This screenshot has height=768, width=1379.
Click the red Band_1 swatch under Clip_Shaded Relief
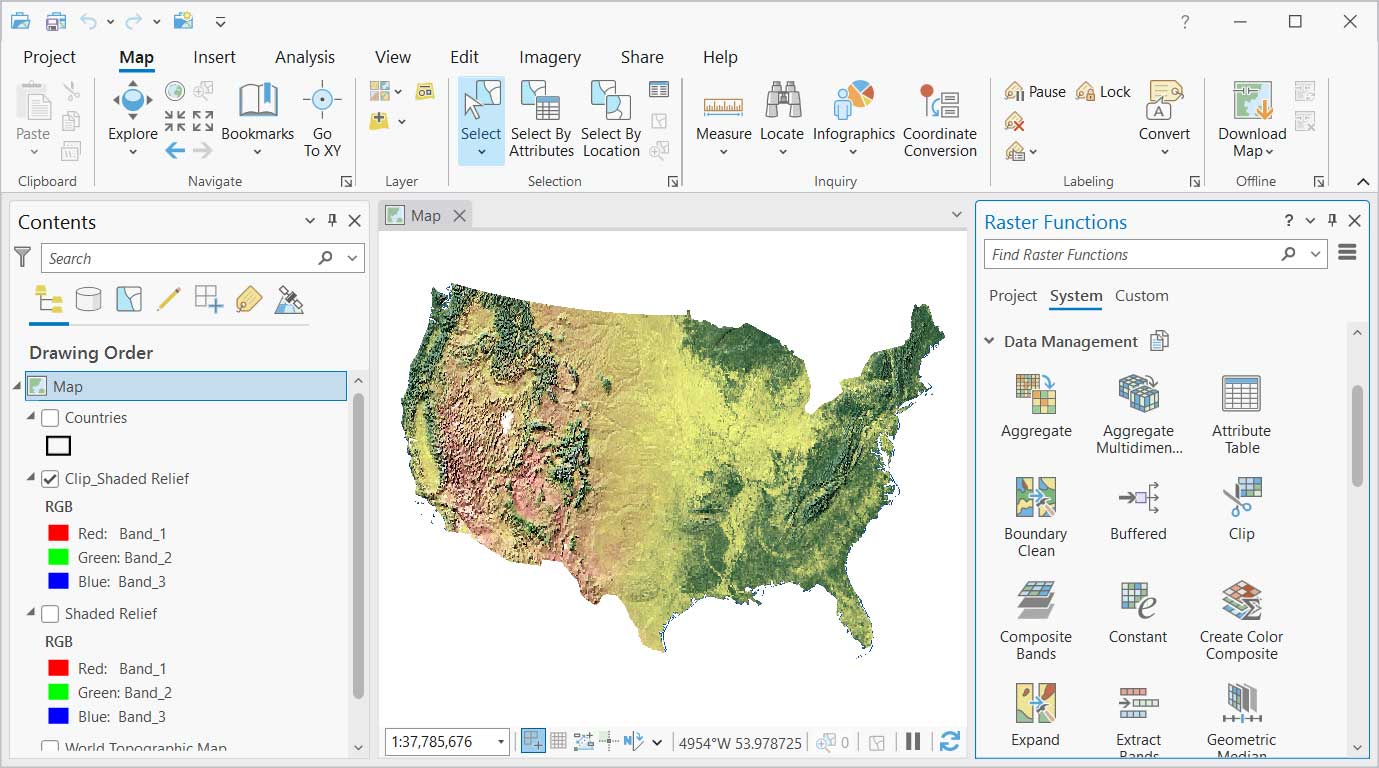(x=58, y=533)
